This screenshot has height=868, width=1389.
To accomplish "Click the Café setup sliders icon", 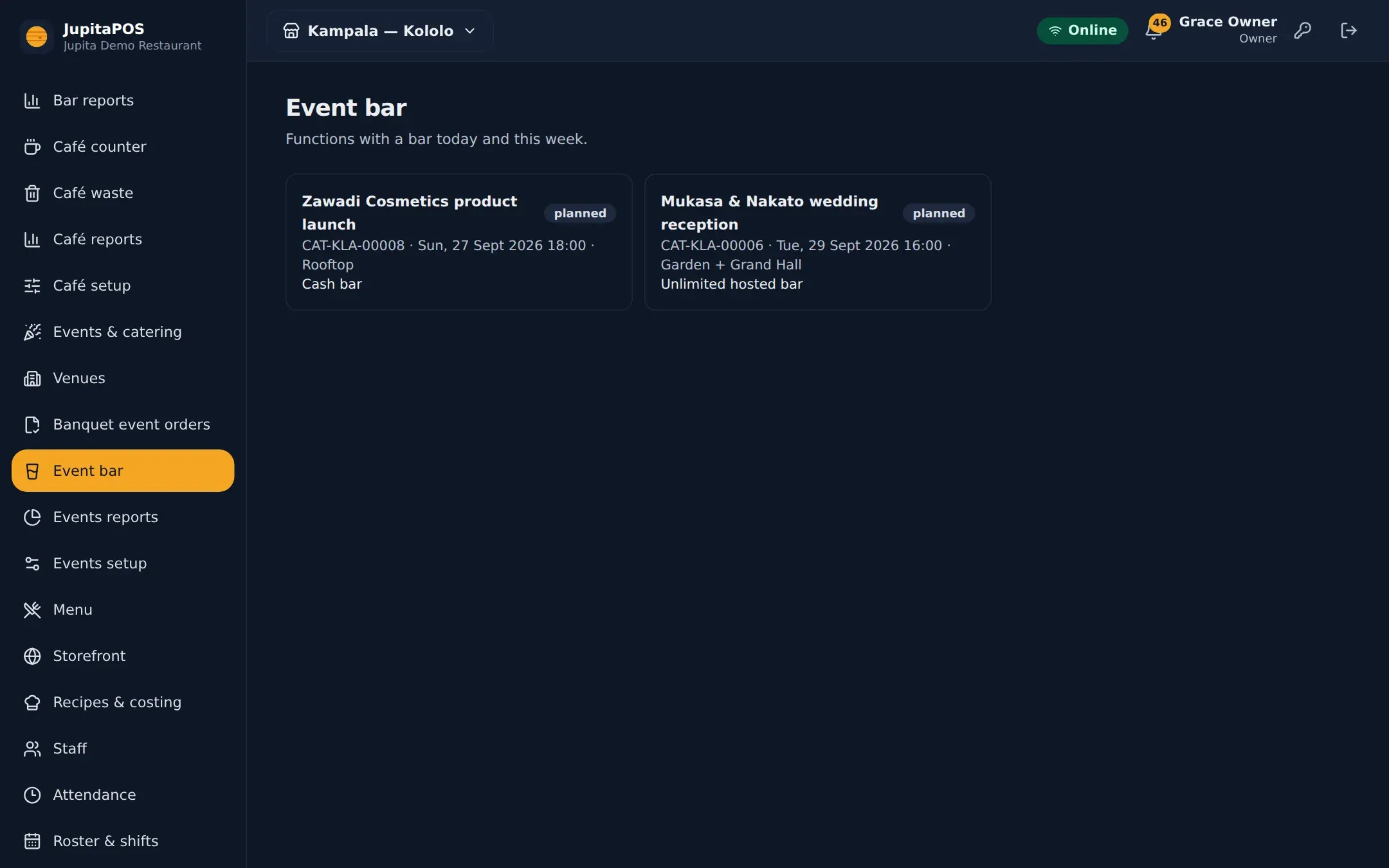I will (x=32, y=286).
